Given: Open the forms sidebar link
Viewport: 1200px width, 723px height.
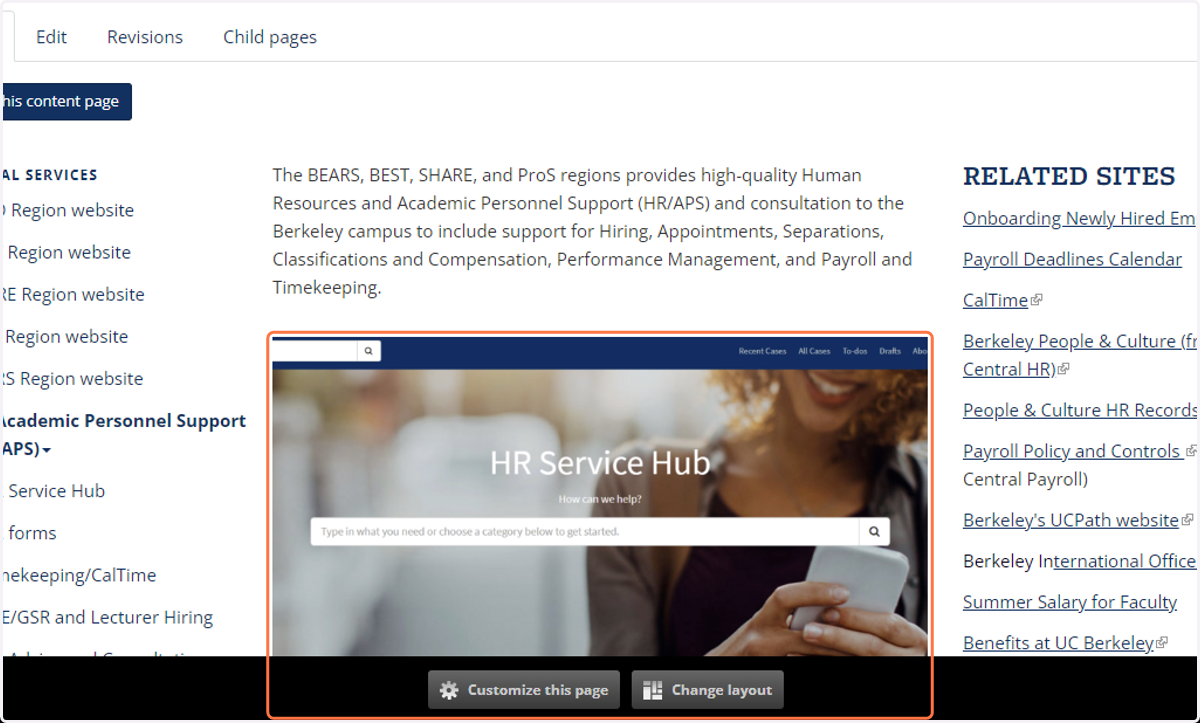Looking at the screenshot, I should 32,533.
